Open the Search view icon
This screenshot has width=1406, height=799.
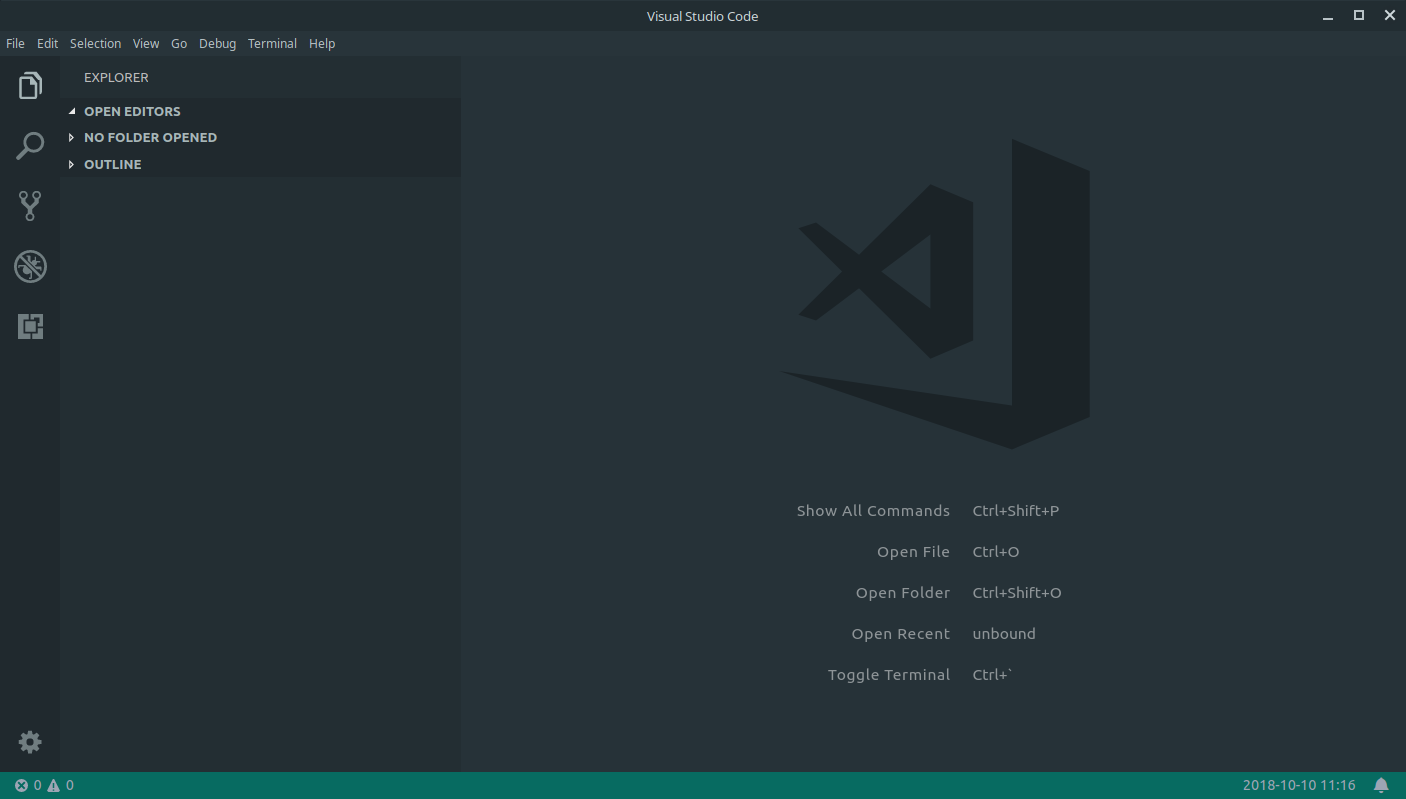click(x=30, y=146)
